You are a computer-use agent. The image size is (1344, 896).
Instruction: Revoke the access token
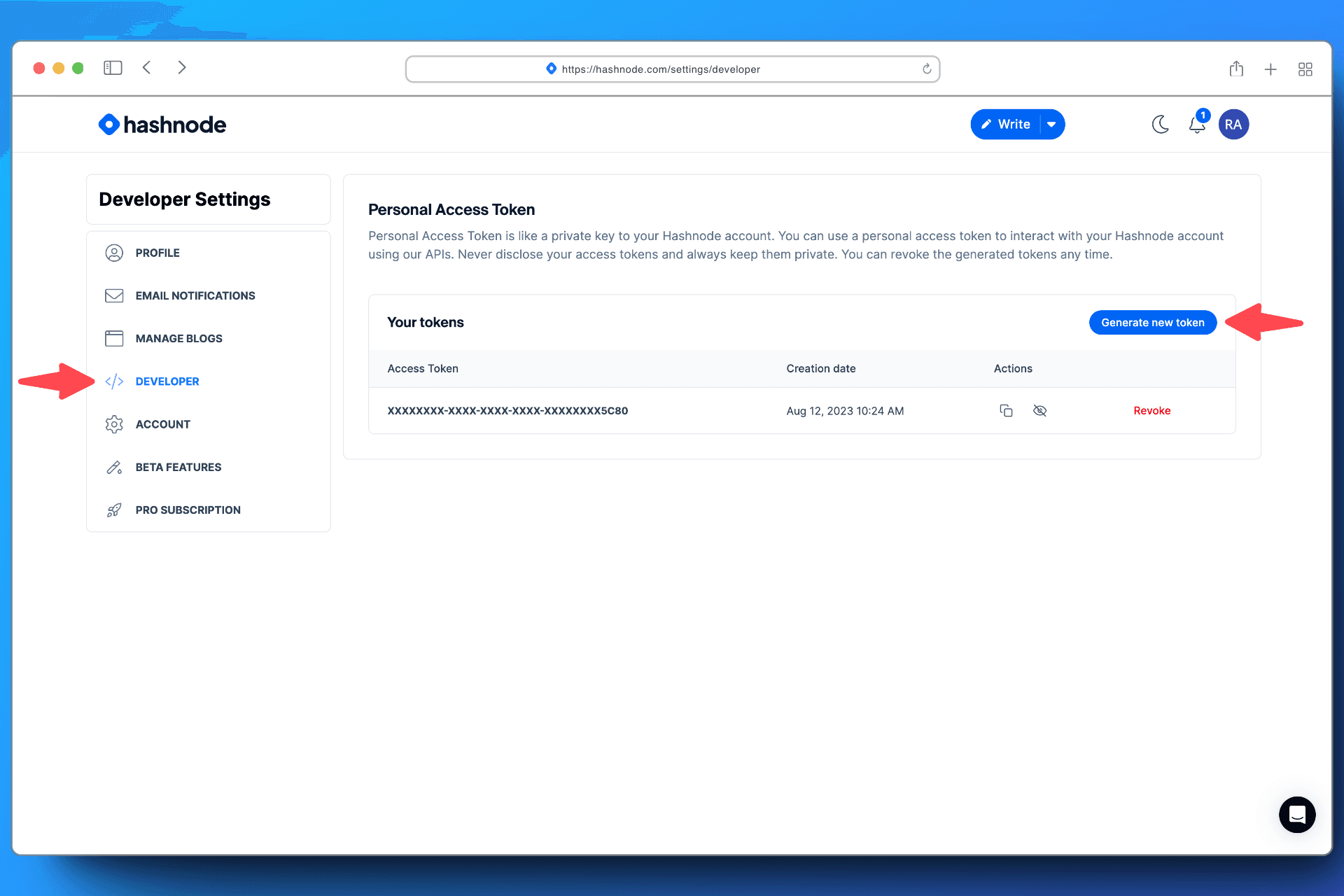1152,411
